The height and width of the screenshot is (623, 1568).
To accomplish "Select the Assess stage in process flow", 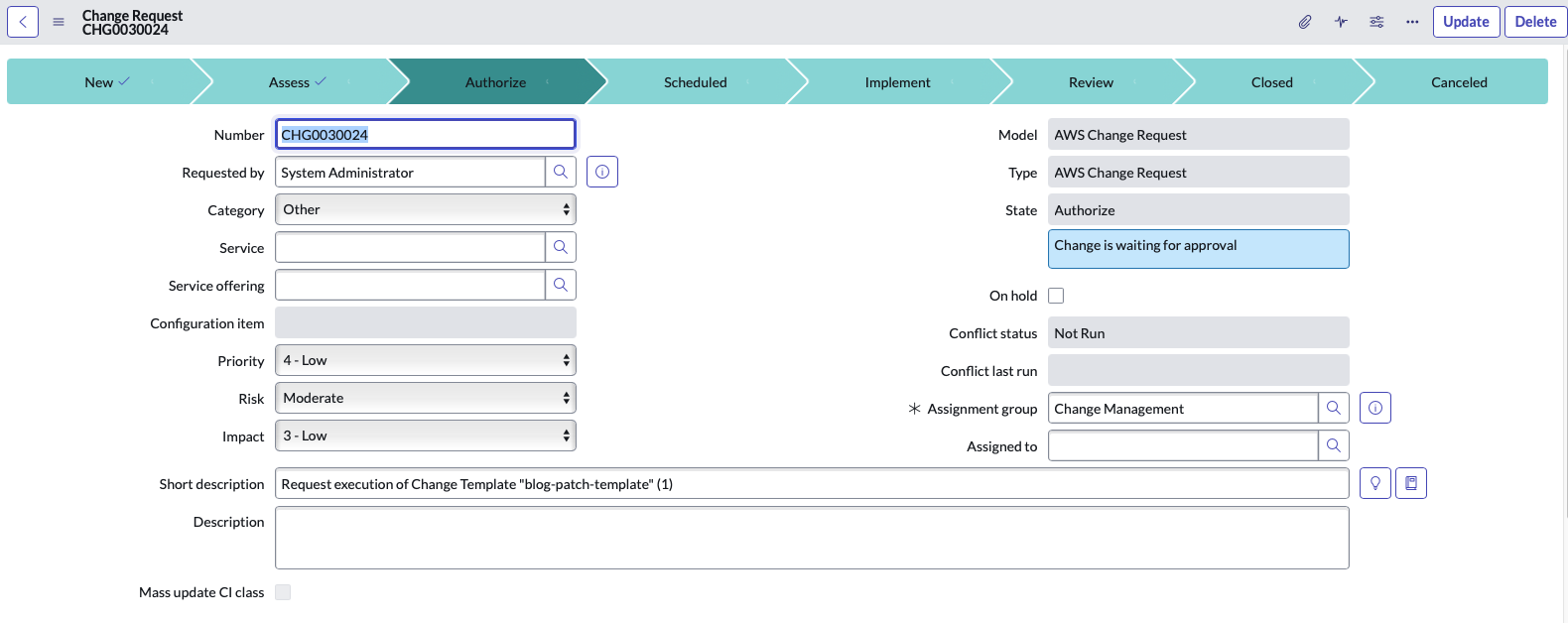I will click(x=297, y=82).
